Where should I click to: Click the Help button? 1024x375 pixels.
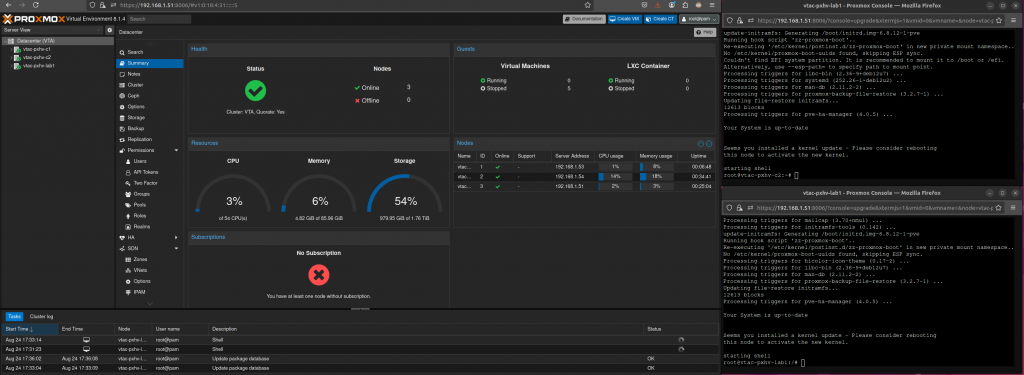click(x=705, y=32)
